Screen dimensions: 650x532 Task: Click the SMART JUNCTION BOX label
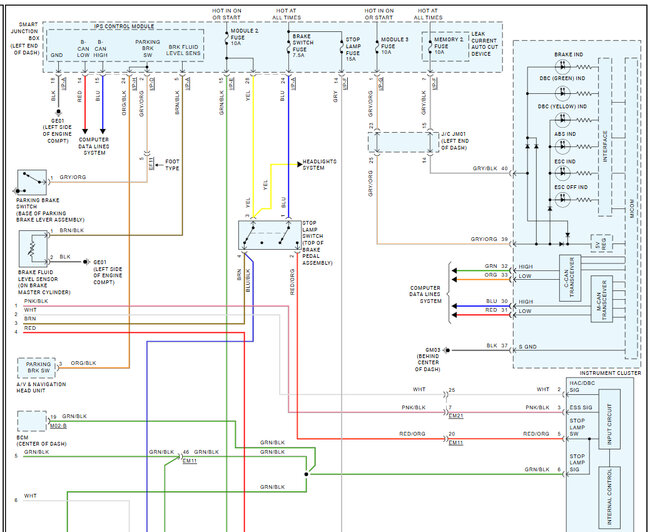[25, 39]
